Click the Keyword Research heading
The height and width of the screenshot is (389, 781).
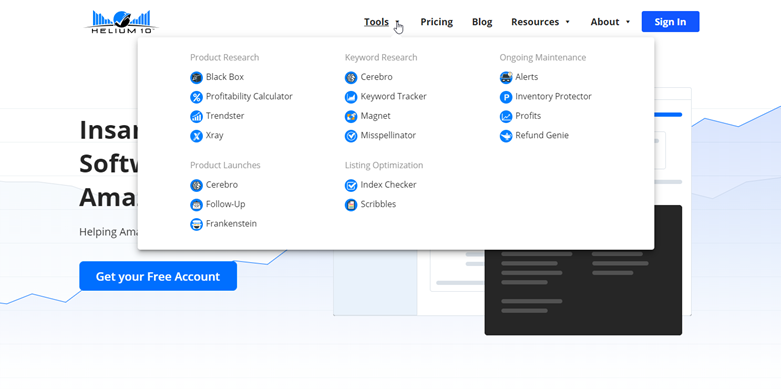click(381, 57)
